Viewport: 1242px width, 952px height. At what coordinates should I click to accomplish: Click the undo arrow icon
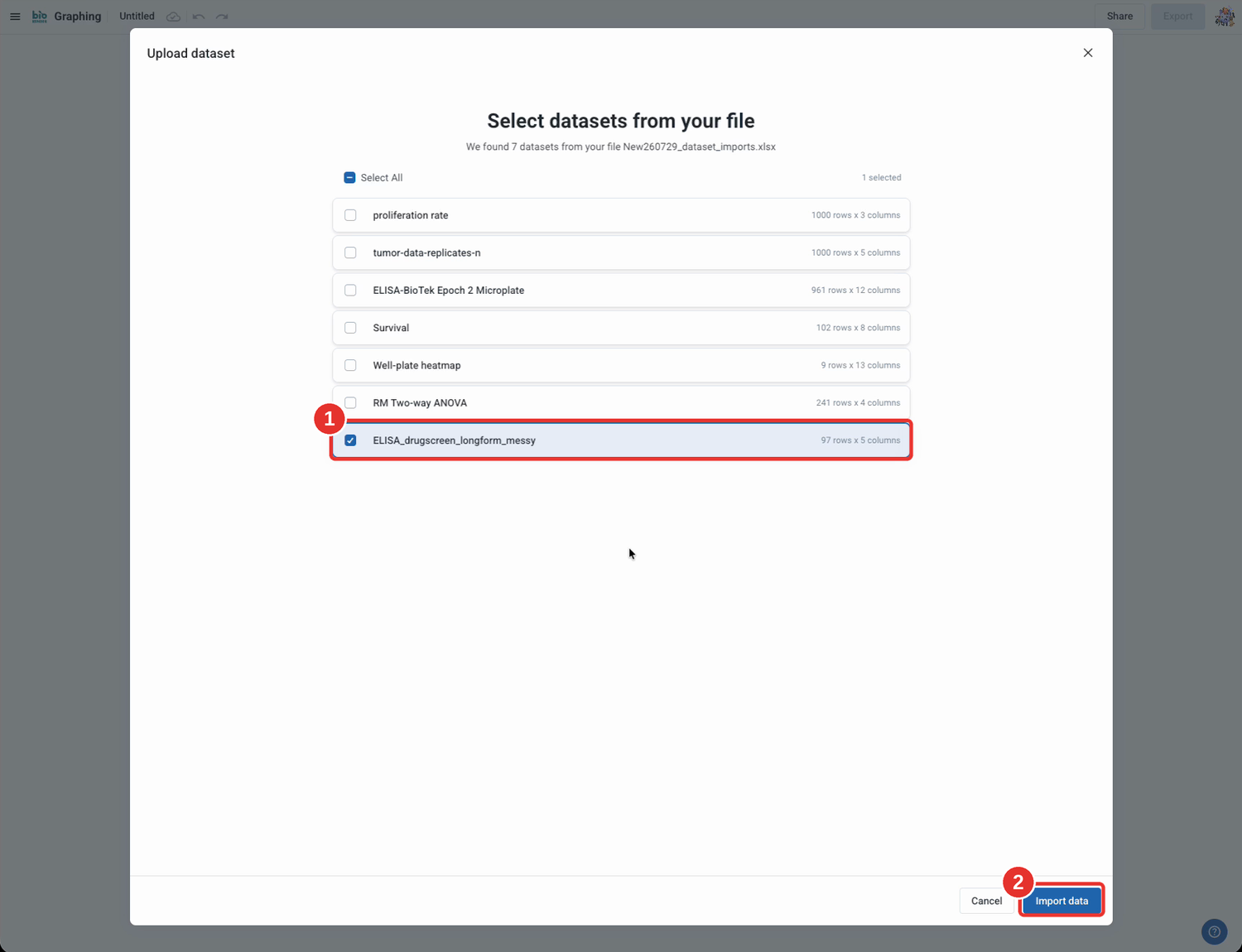[199, 17]
